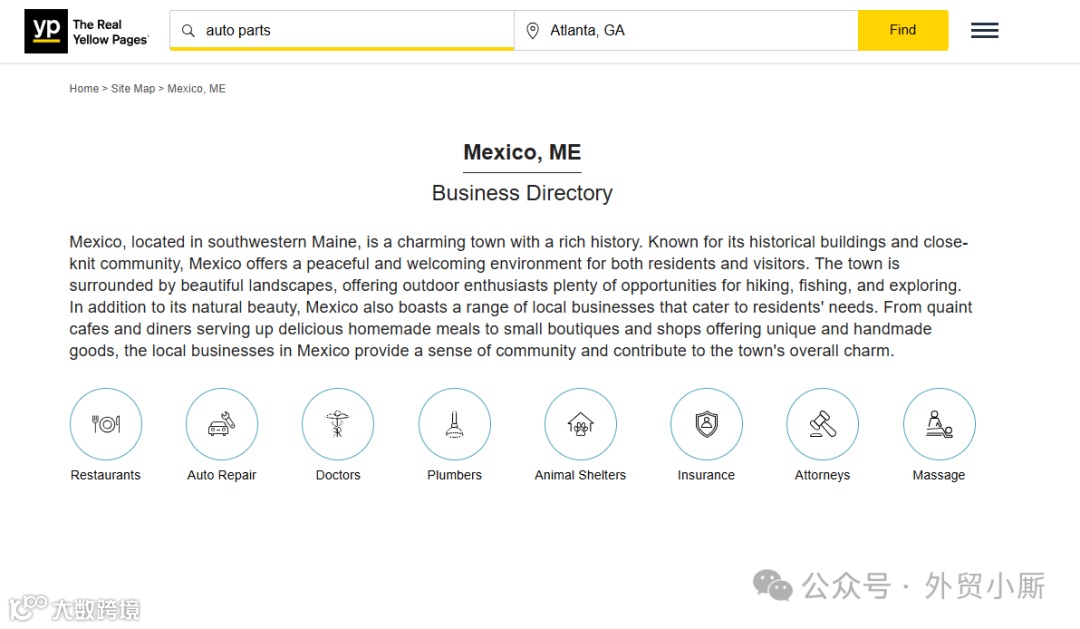Image resolution: width=1080 pixels, height=629 pixels.
Task: Click the 'Atlanta, GA' location field
Action: tap(690, 30)
